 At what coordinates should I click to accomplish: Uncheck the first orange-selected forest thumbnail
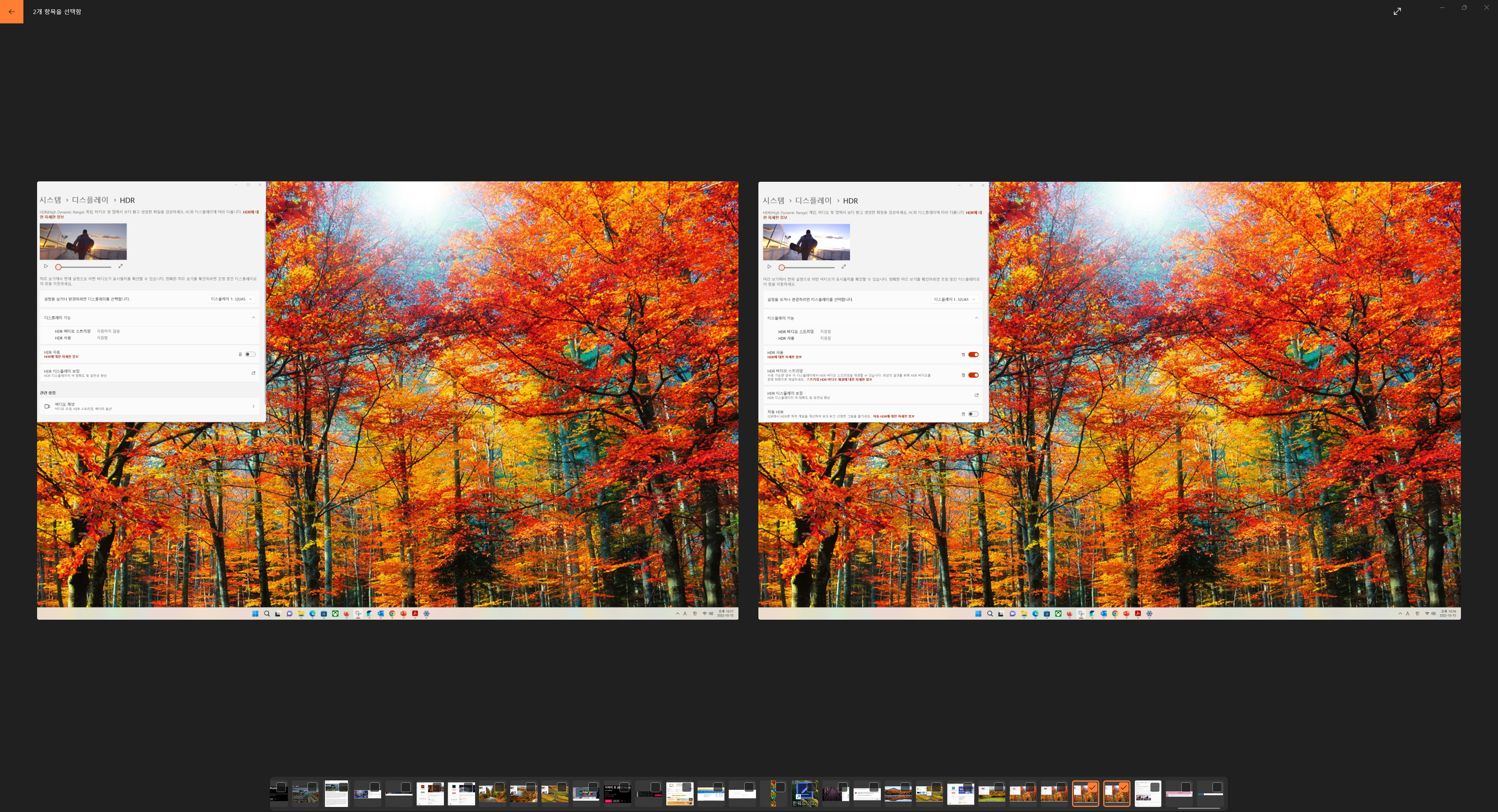pos(1092,787)
